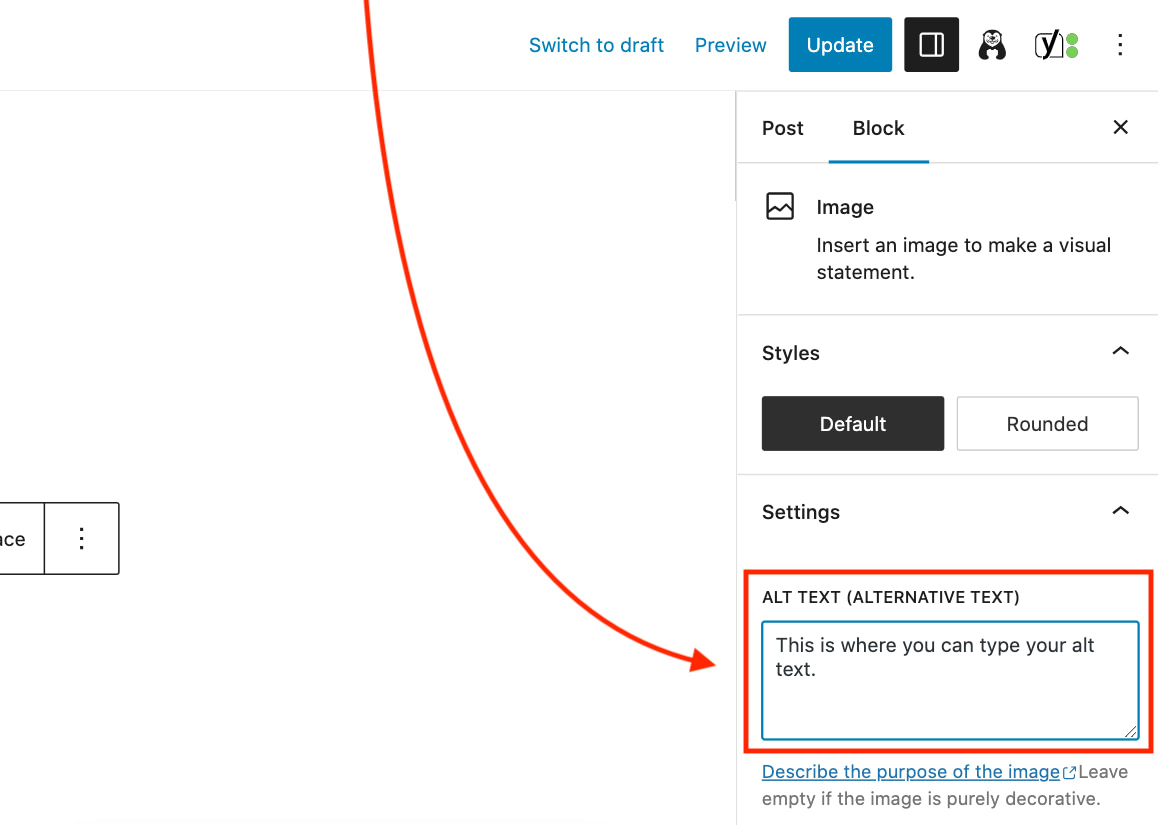Open the Yoast SEO icon

click(x=1056, y=44)
